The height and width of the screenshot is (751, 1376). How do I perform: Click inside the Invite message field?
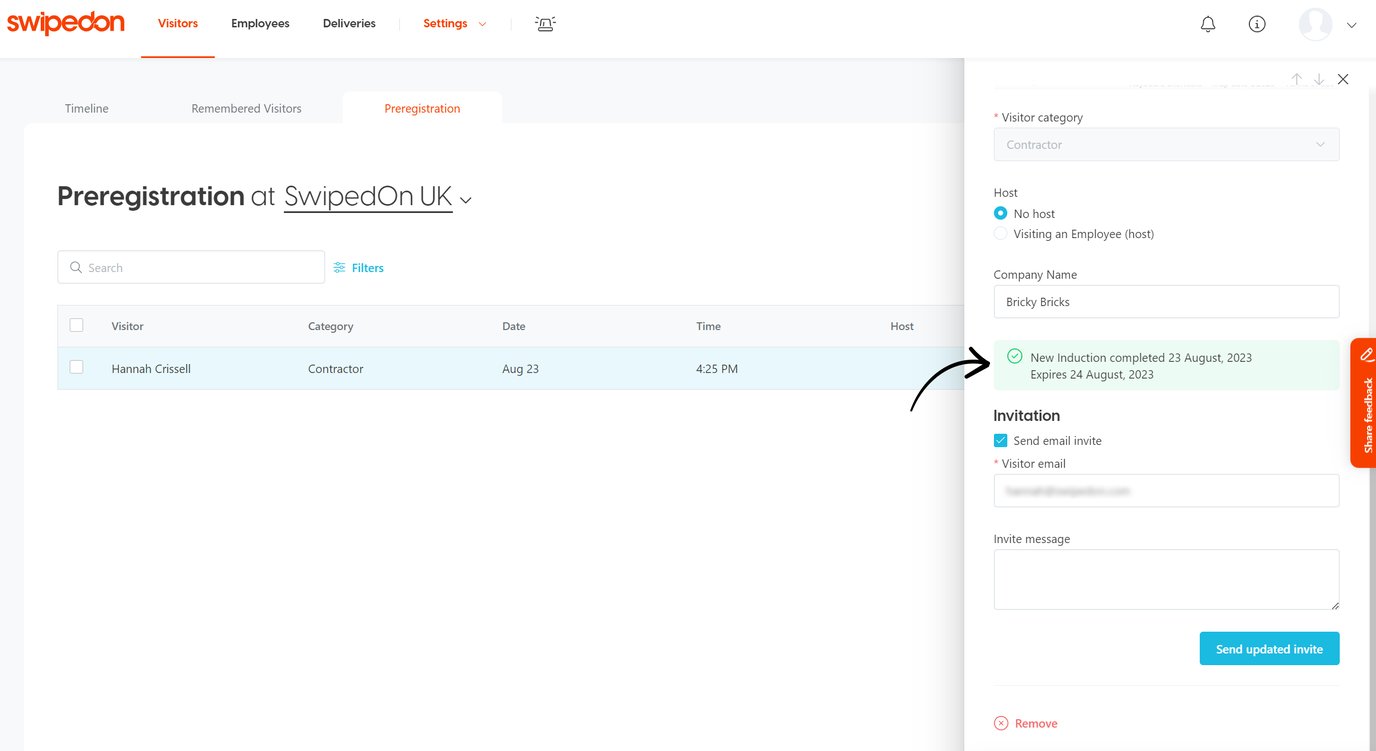pos(1166,578)
